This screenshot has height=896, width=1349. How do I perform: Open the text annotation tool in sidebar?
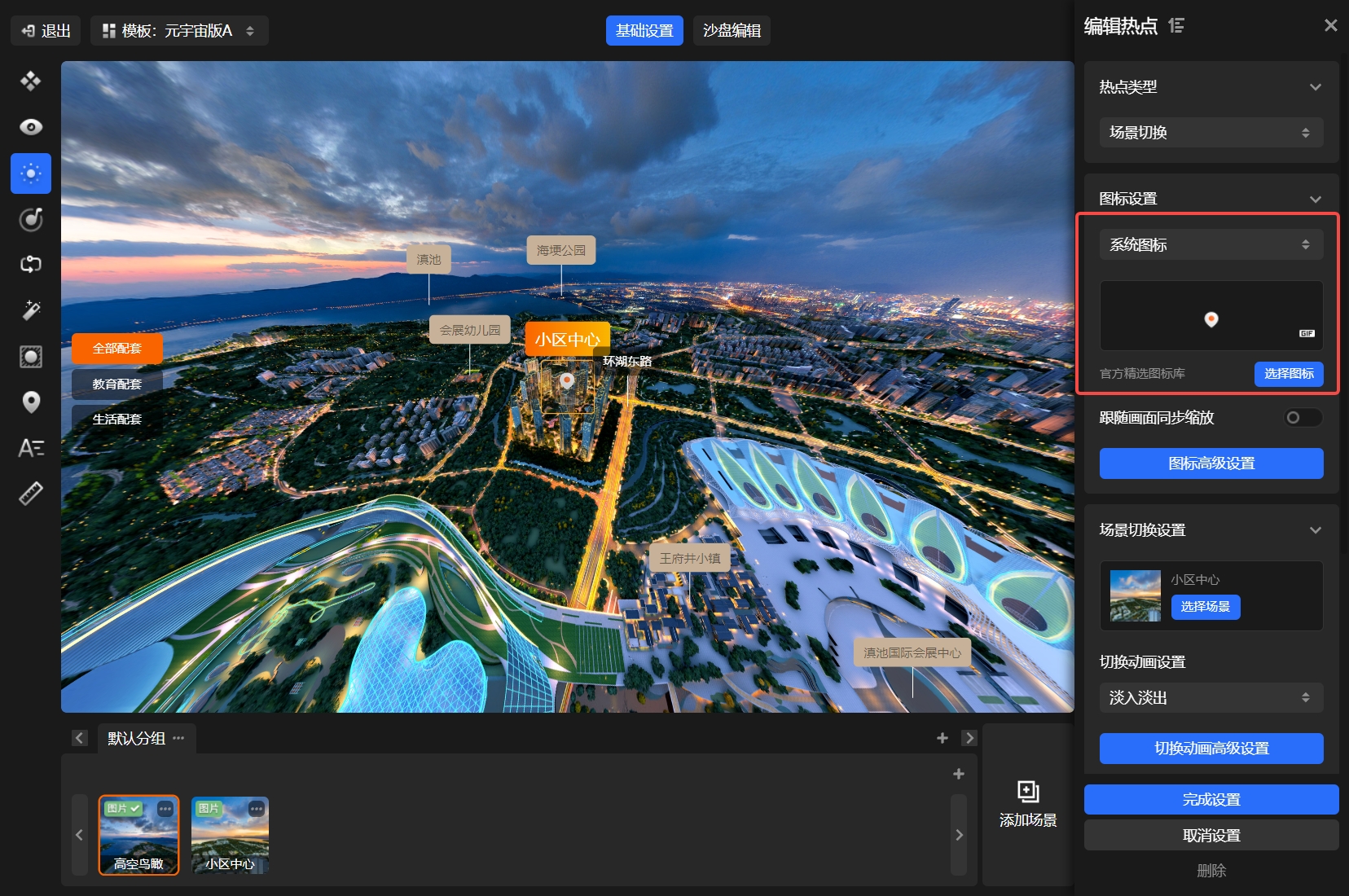tap(31, 448)
